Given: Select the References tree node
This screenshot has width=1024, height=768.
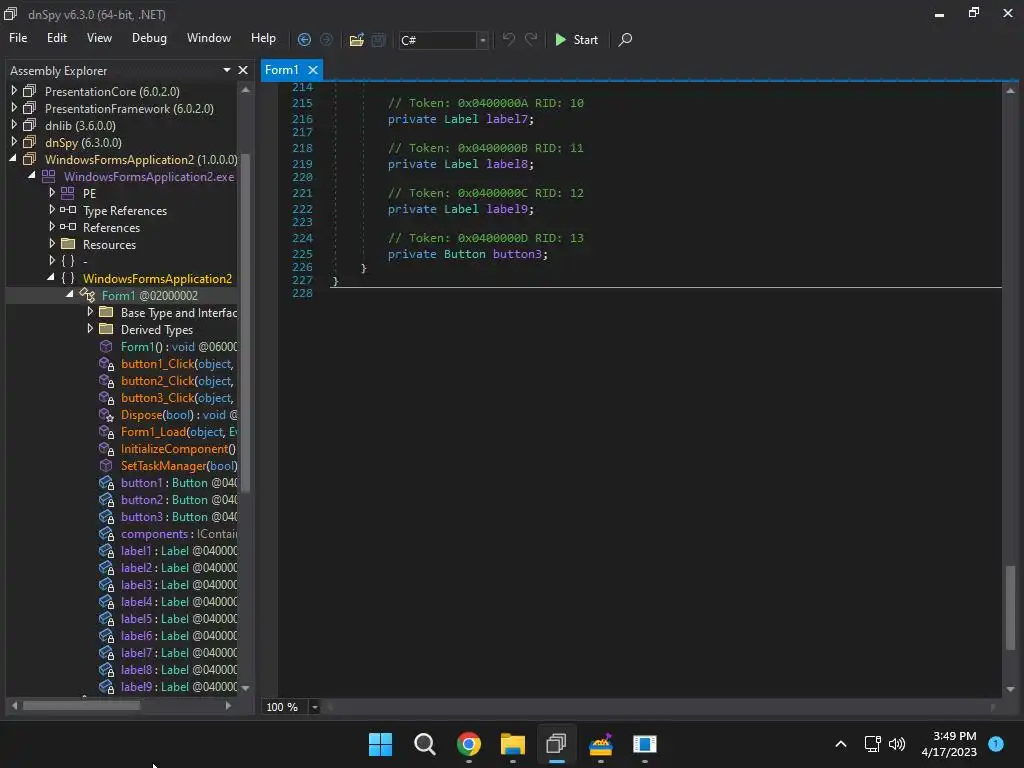Looking at the screenshot, I should [111, 227].
